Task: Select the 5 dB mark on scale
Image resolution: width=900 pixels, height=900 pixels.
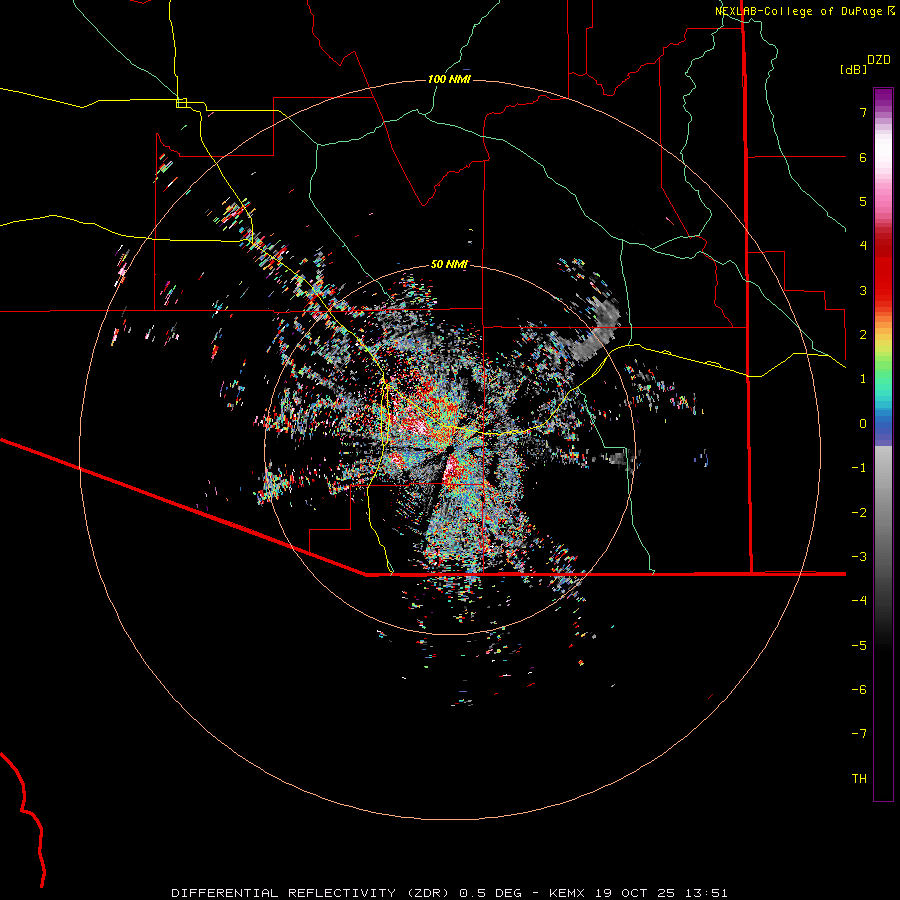Action: [863, 201]
